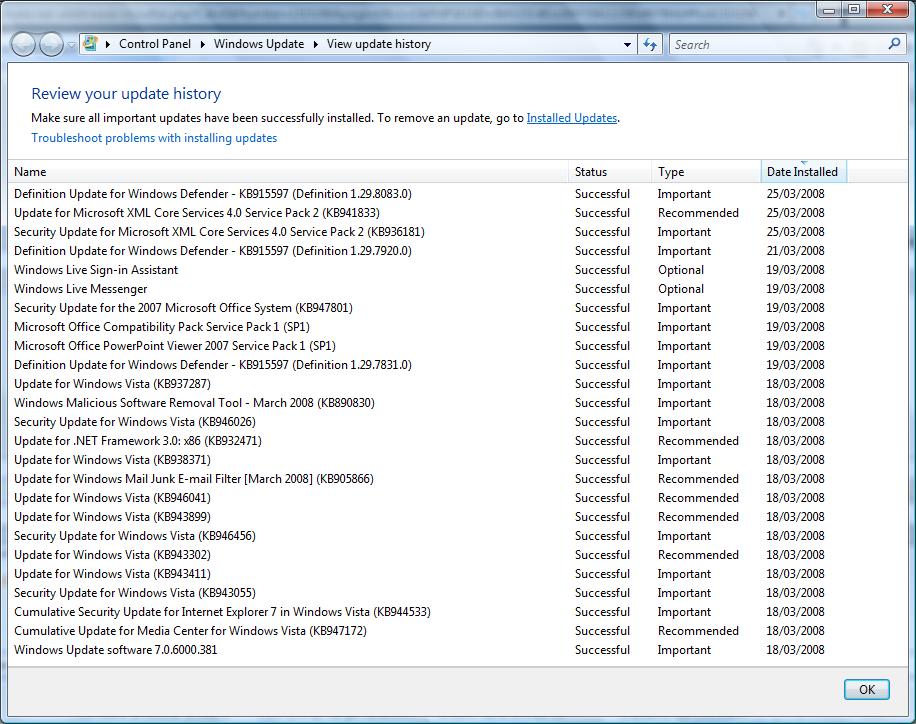The width and height of the screenshot is (916, 724).
Task: Click Recommended type of KB947172 row
Action: point(698,631)
